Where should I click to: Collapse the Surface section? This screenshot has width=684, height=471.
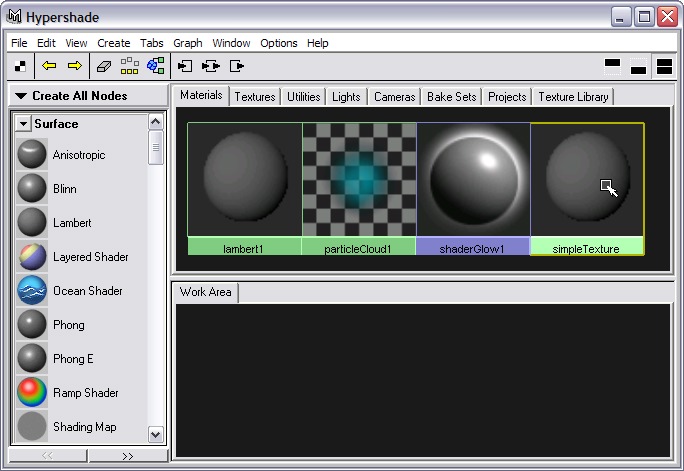tap(24, 124)
